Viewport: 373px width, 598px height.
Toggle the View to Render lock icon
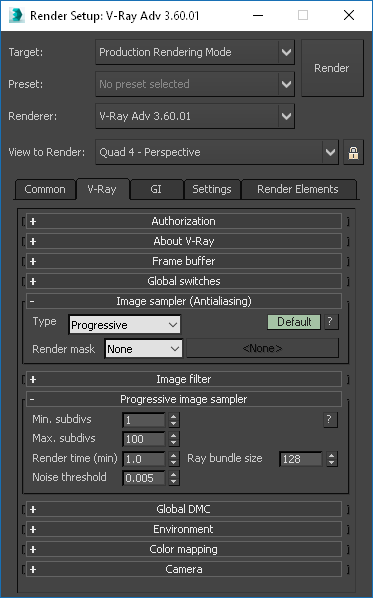point(353,152)
